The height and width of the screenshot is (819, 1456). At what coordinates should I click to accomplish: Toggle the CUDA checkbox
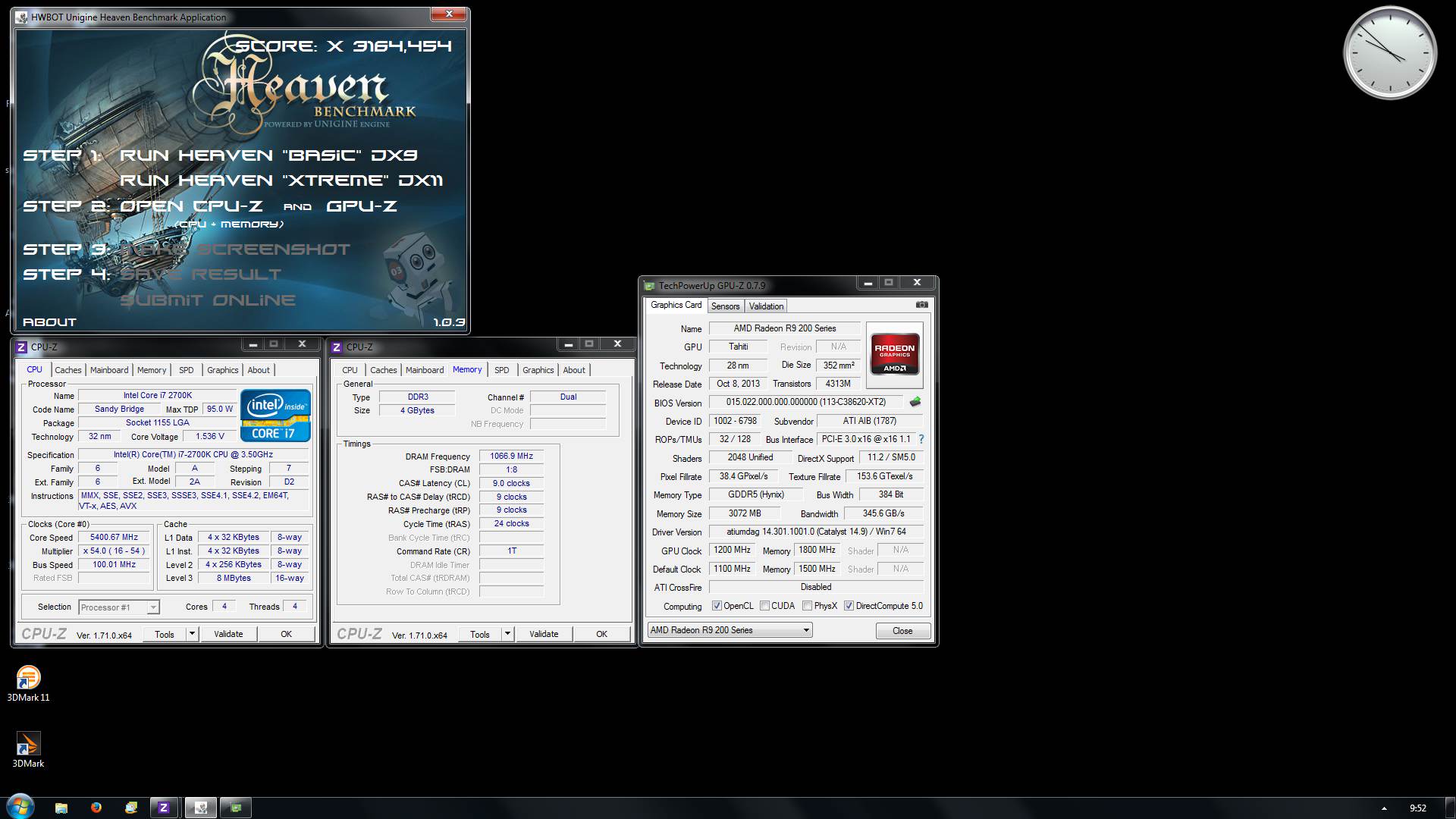(765, 606)
